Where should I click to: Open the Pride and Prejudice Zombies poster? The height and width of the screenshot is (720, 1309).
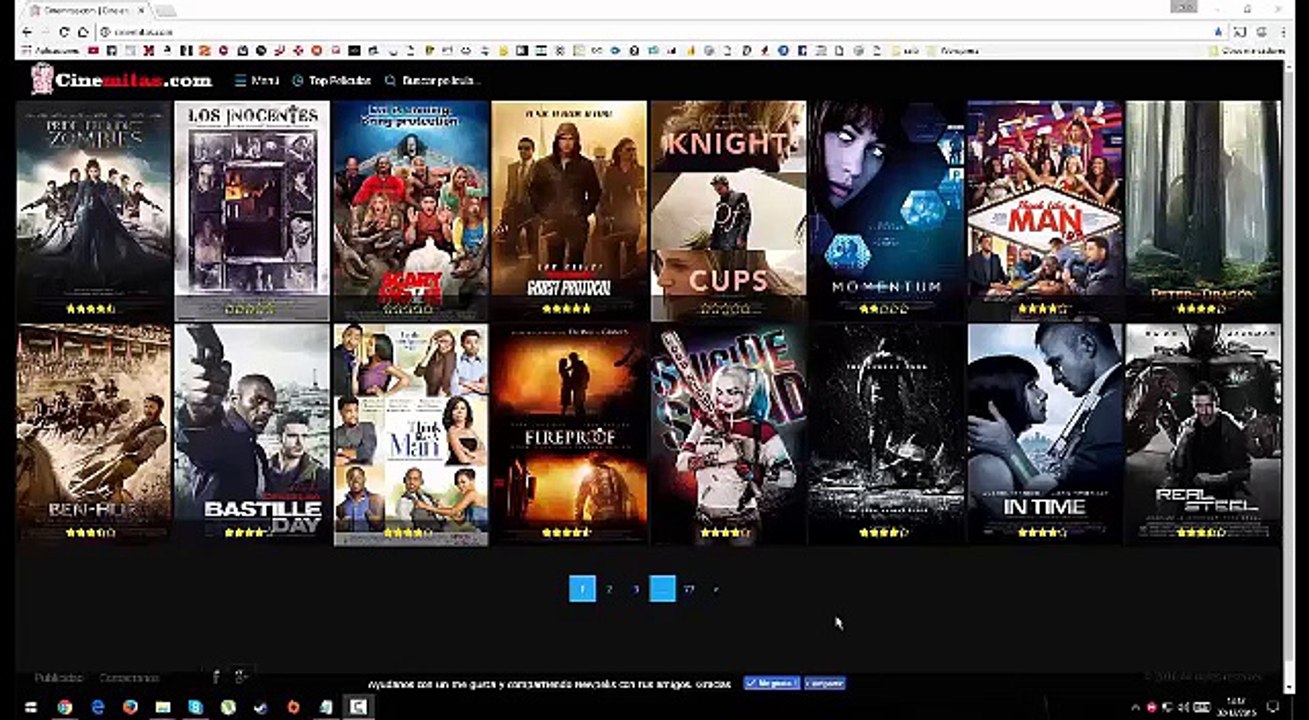click(x=94, y=210)
